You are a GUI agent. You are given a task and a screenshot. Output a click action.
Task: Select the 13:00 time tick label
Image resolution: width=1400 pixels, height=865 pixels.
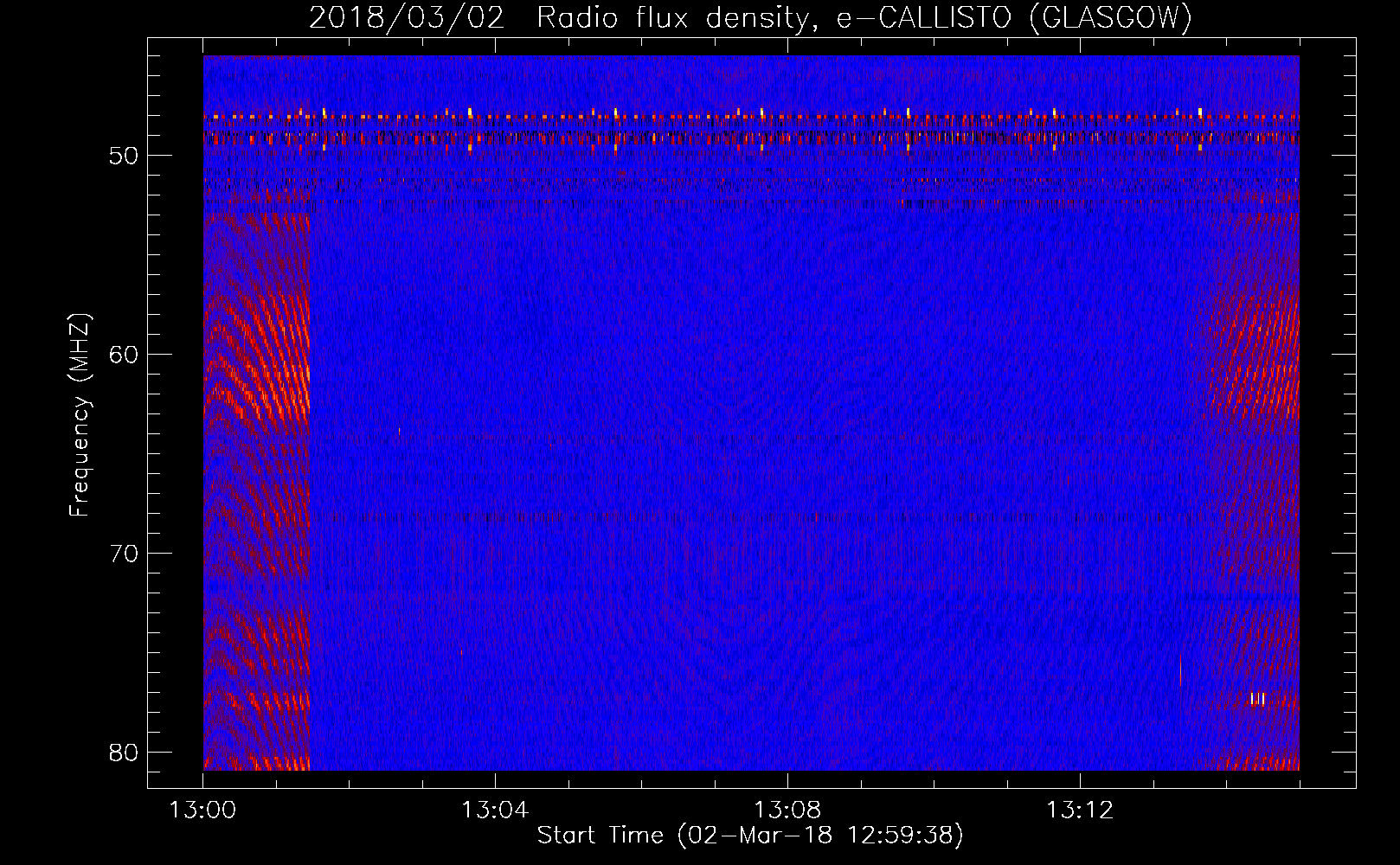point(202,811)
